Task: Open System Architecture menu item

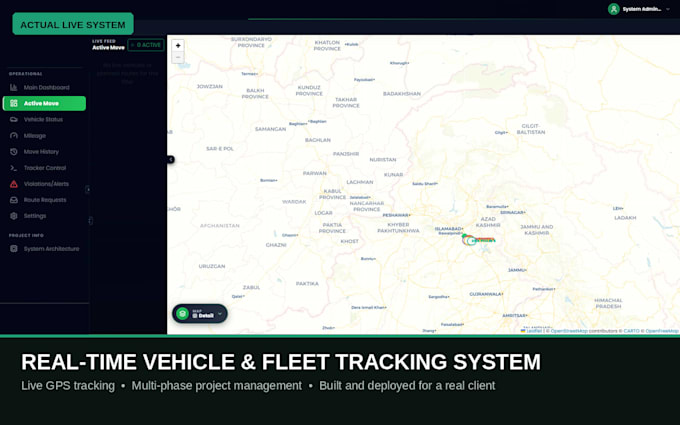Action: (x=44, y=248)
